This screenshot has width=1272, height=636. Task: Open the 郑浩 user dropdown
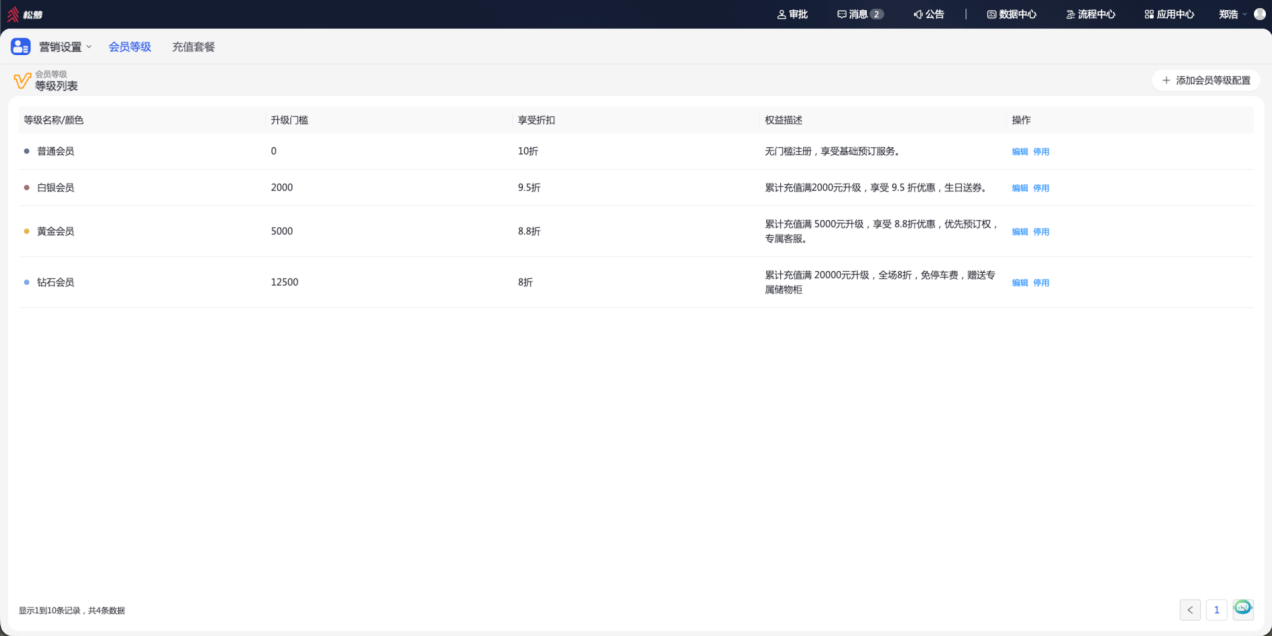[x=1233, y=14]
